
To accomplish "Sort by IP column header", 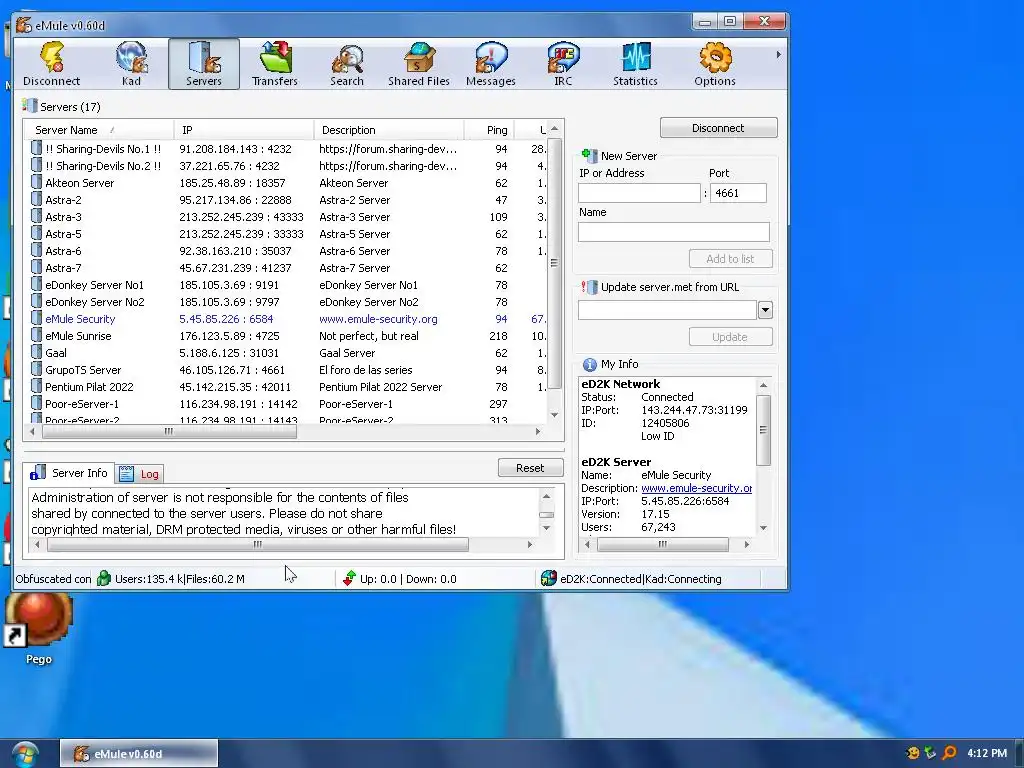I will point(244,130).
